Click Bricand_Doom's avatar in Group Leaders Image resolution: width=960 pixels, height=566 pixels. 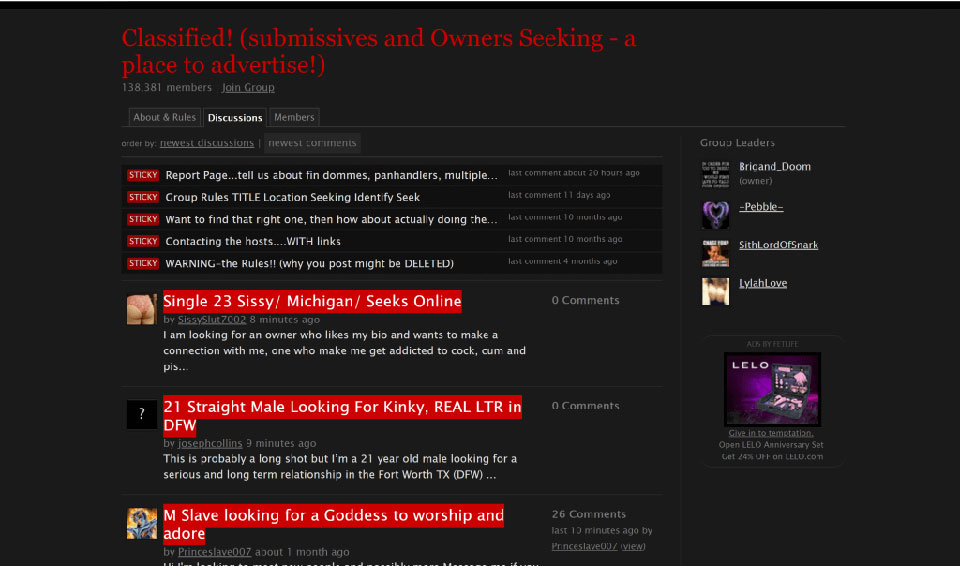pyautogui.click(x=715, y=174)
